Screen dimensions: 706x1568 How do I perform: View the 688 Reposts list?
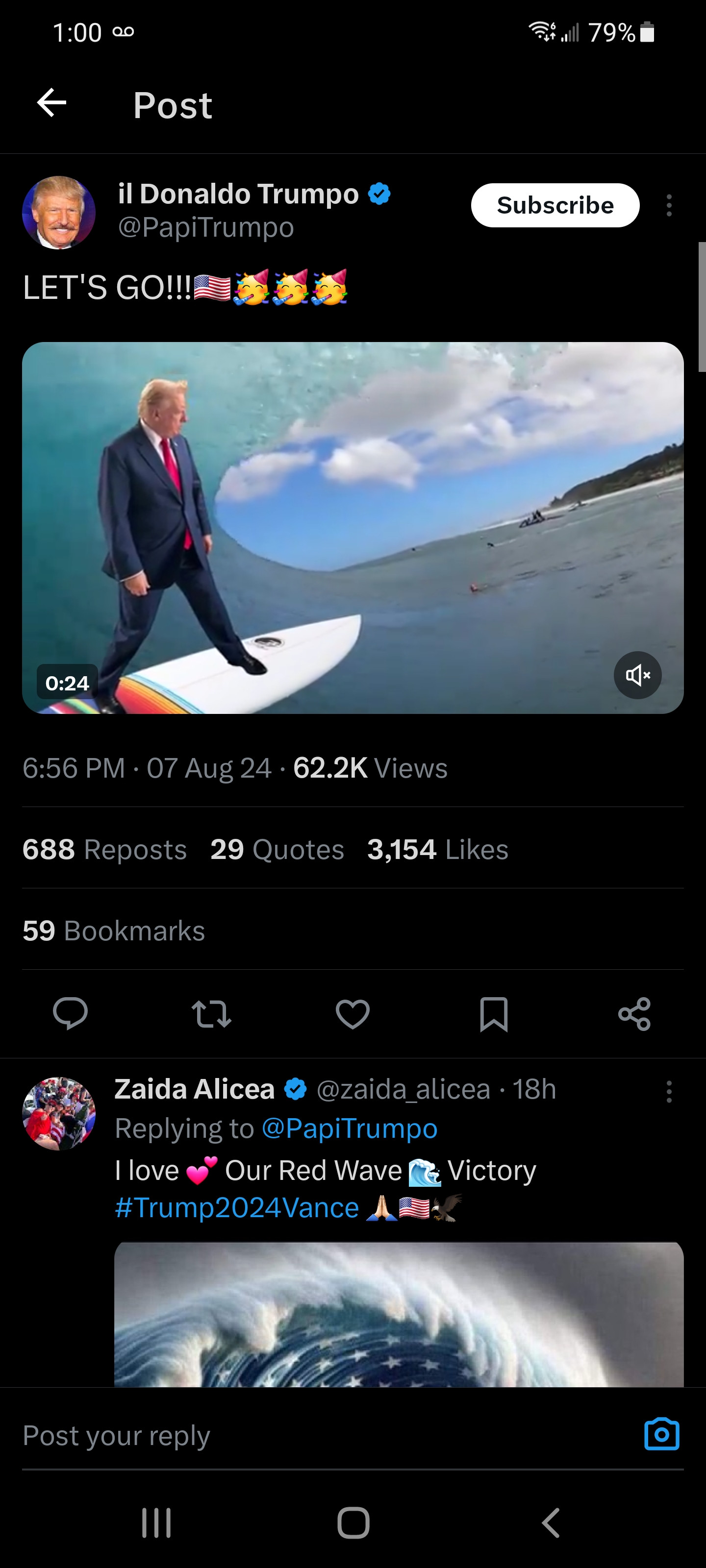[105, 849]
